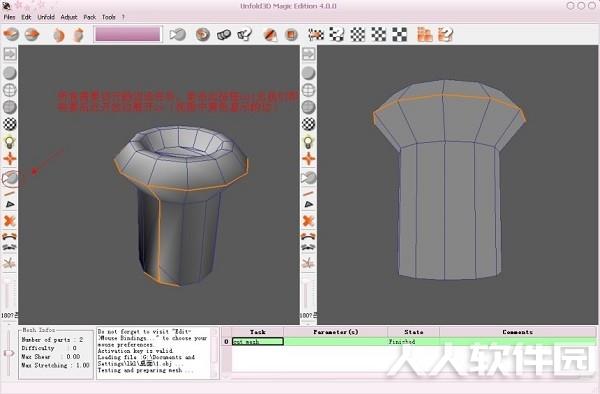Click the Difficulty : 0 text
This screenshot has width=600, height=394.
point(49,348)
